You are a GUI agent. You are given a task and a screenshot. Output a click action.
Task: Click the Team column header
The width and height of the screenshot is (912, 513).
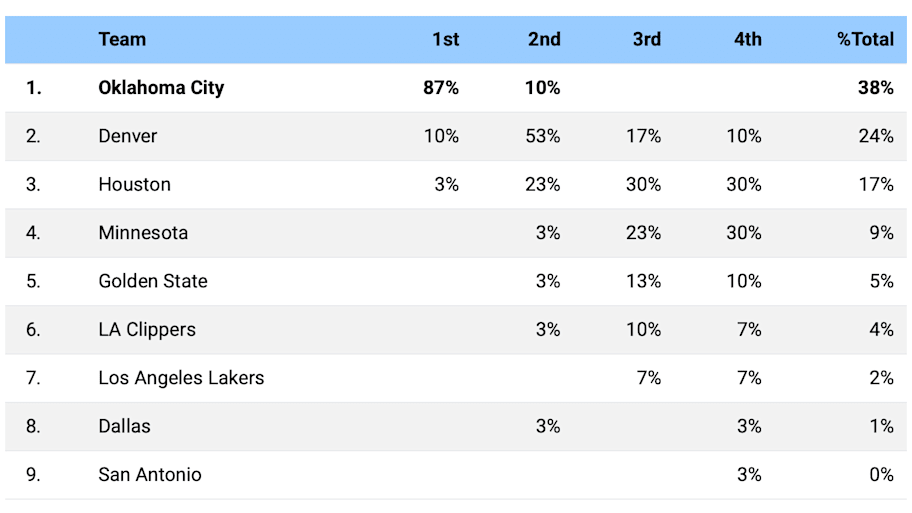[122, 40]
